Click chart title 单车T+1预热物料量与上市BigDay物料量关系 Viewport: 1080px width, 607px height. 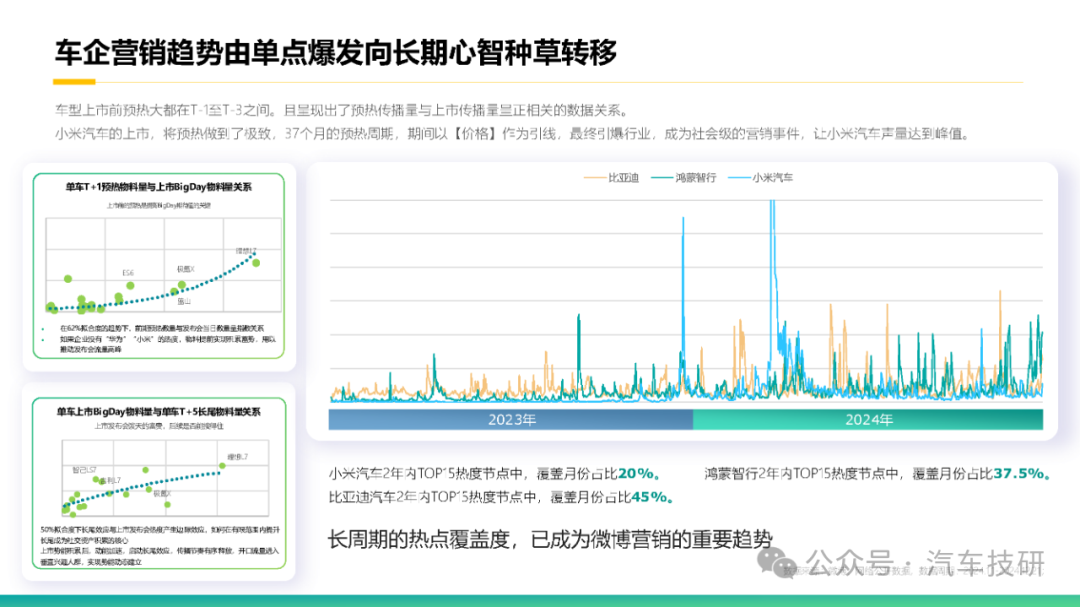pyautogui.click(x=158, y=187)
